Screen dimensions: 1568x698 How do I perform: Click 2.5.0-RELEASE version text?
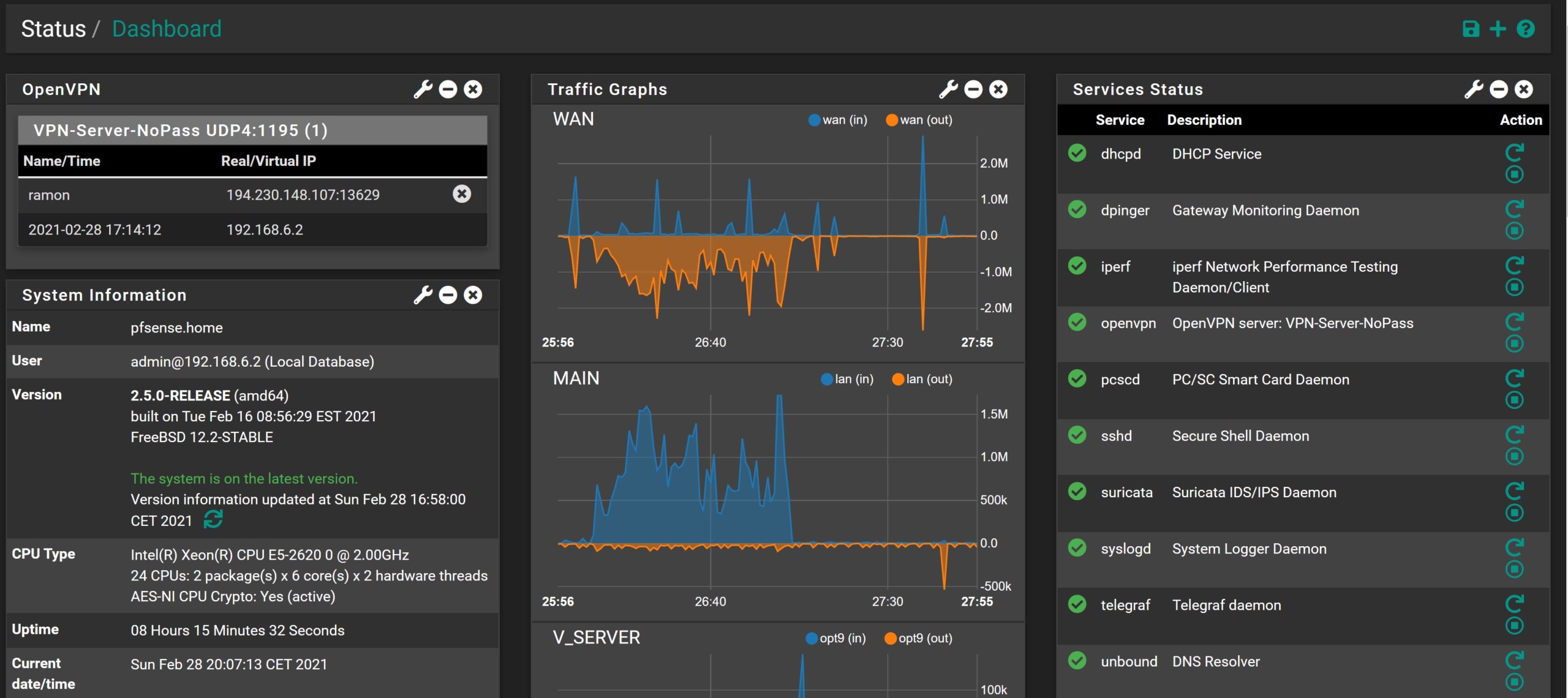coord(180,396)
